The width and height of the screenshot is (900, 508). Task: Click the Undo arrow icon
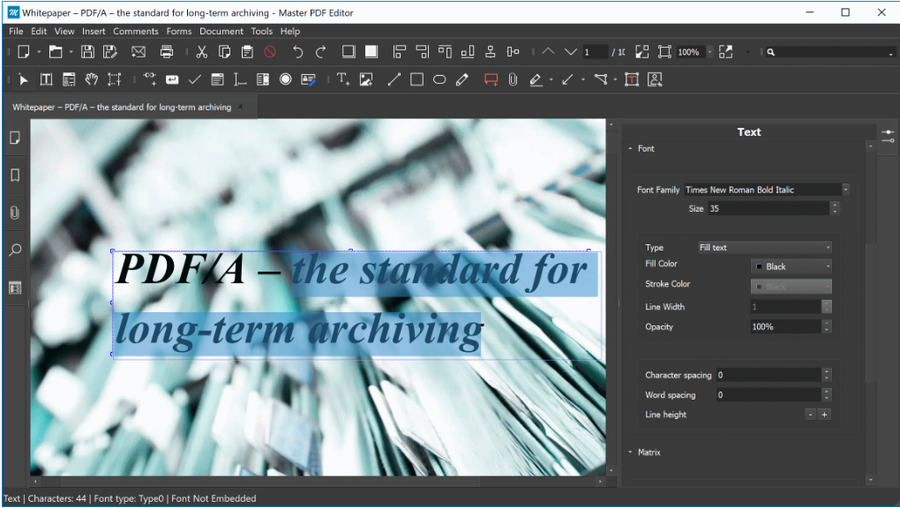297,52
